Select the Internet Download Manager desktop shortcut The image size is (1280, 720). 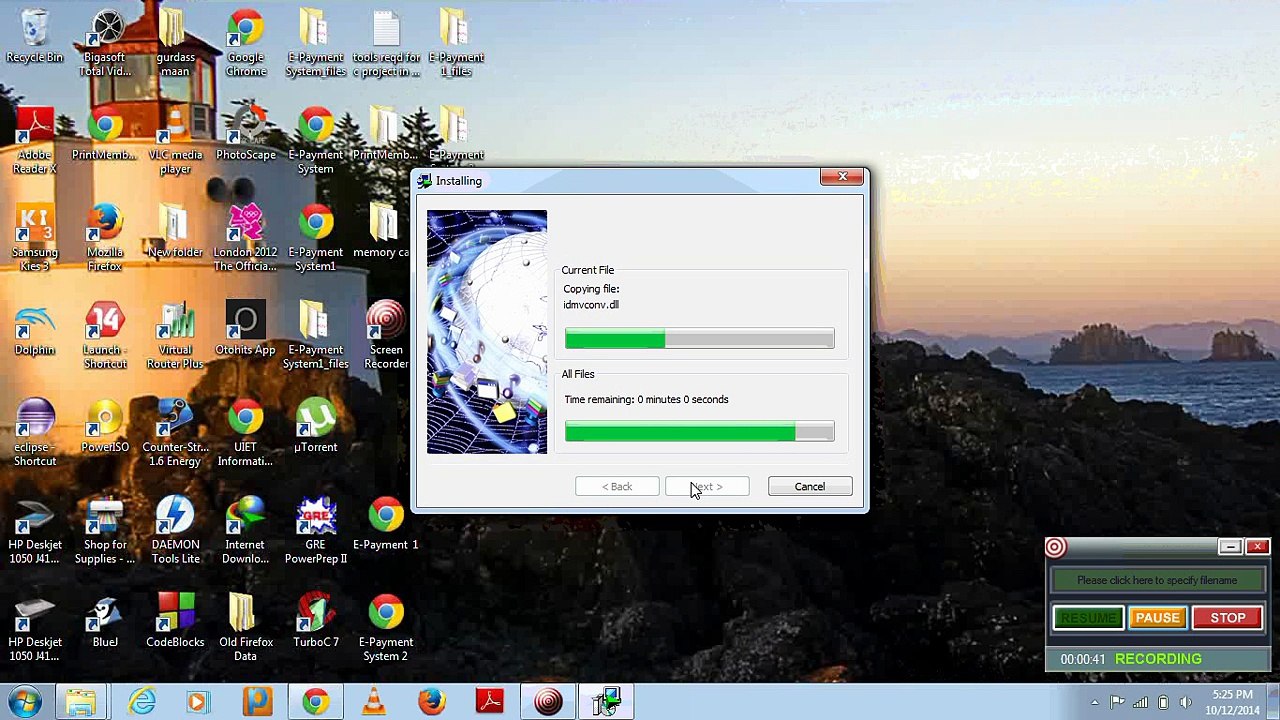point(245,530)
